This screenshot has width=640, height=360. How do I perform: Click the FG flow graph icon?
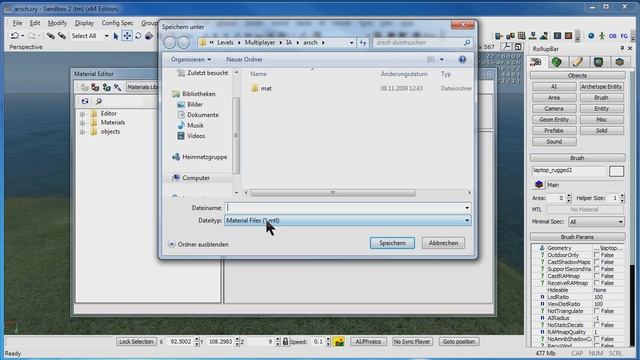(x=624, y=36)
